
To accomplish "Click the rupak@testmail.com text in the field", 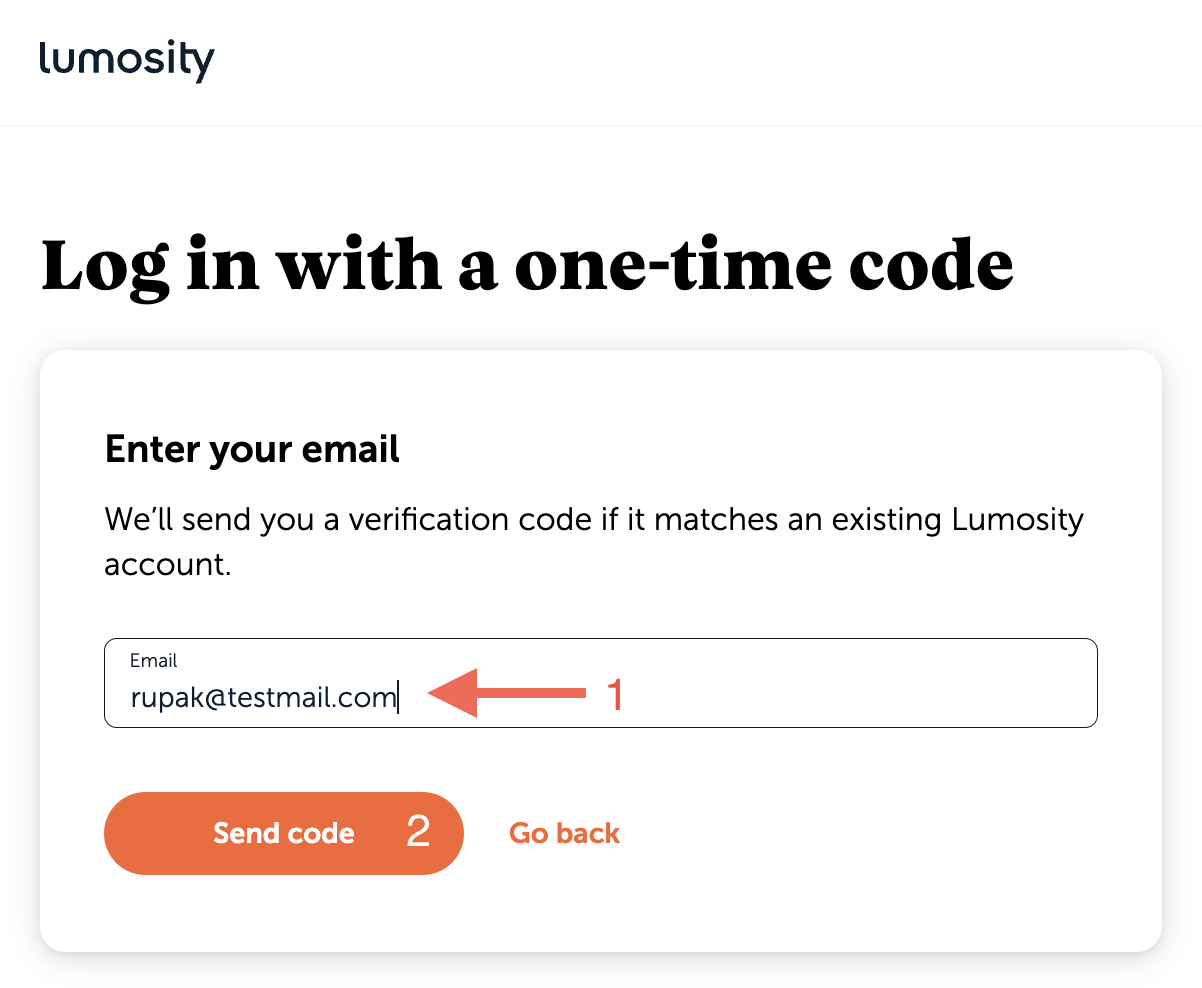I will [263, 697].
